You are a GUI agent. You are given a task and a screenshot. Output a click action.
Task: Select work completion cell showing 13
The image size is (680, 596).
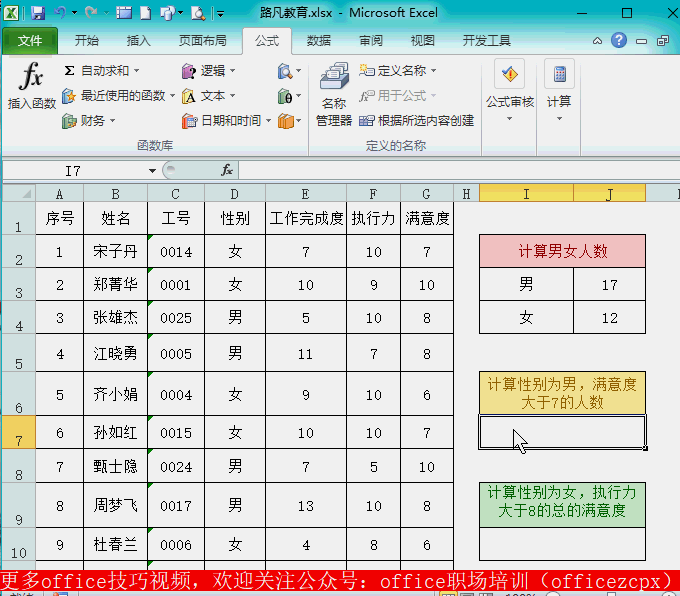pyautogui.click(x=306, y=505)
